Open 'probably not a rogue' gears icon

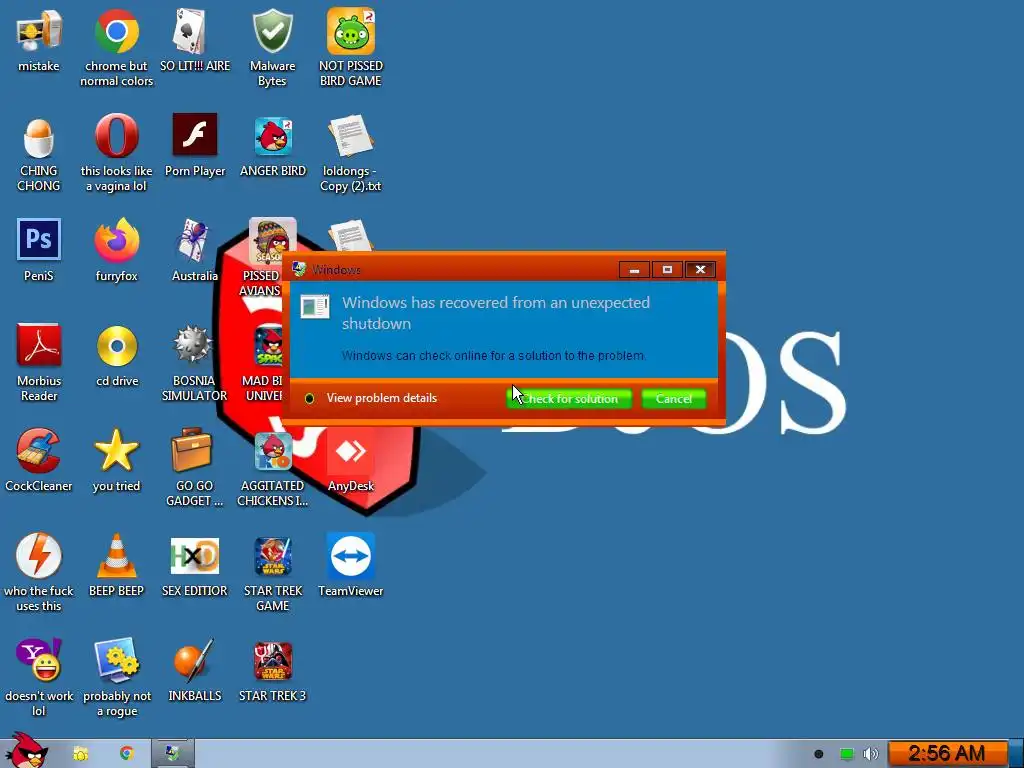pos(116,660)
